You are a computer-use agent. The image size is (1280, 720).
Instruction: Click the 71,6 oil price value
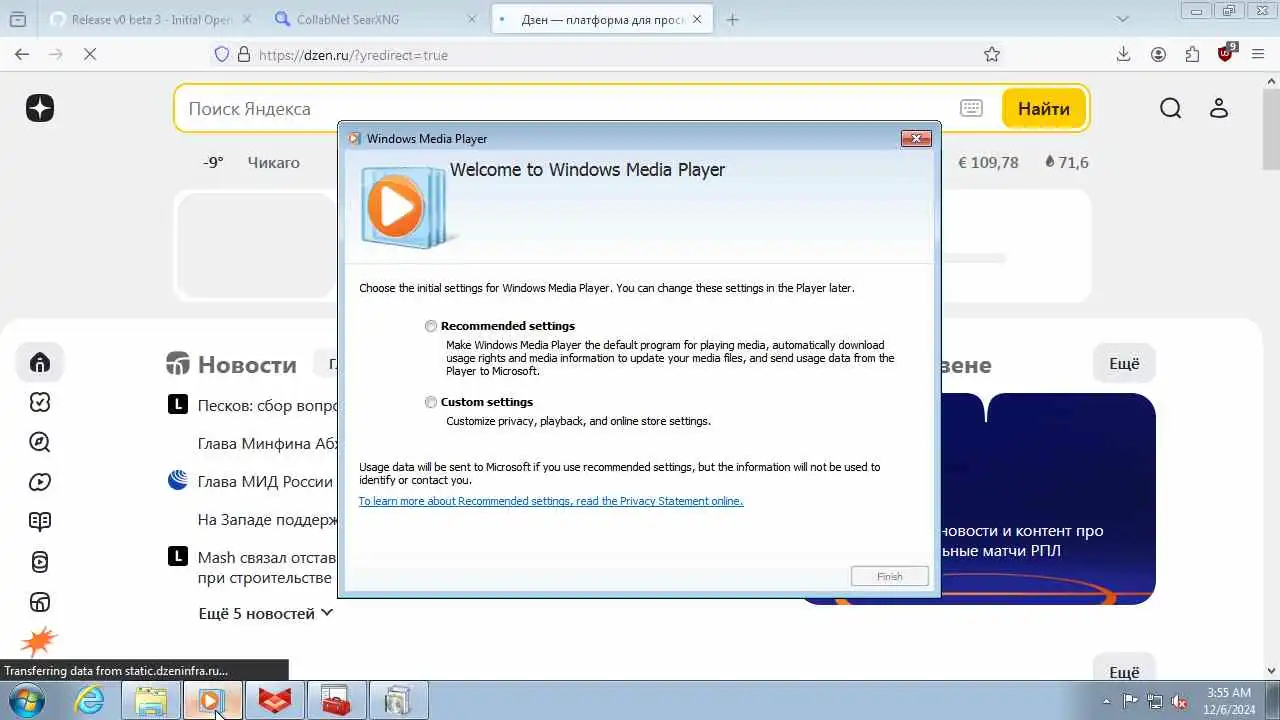1066,162
